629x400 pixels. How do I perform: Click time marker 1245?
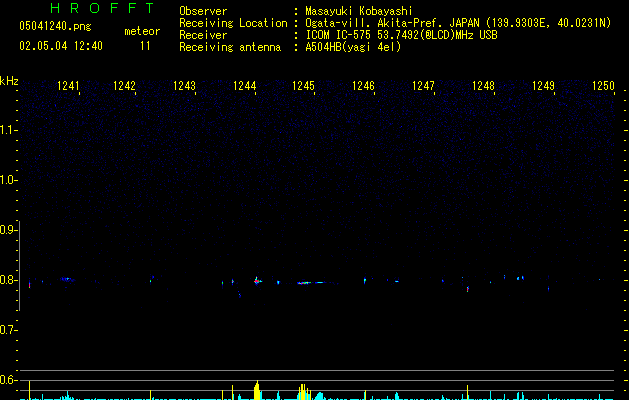303,86
